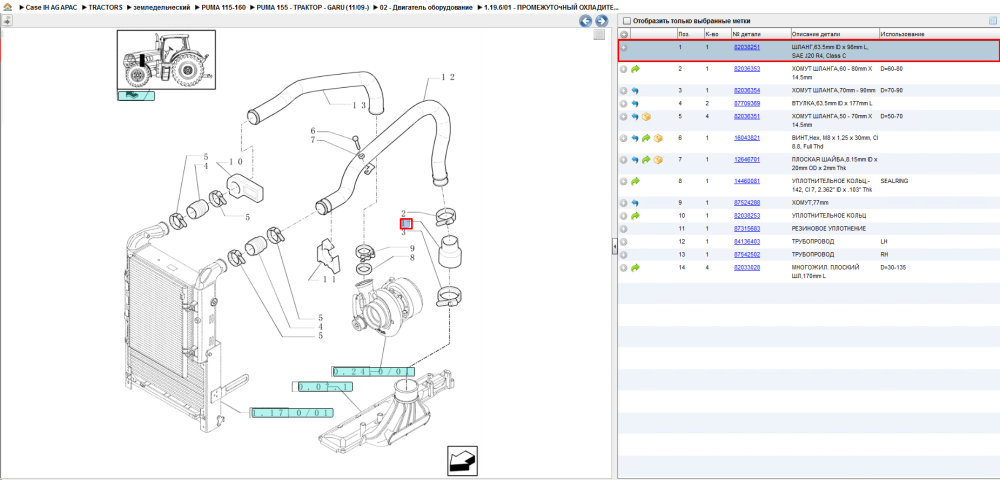The image size is (1000, 480).
Task: Click the small square icon above diagram
Action: coord(599,35)
